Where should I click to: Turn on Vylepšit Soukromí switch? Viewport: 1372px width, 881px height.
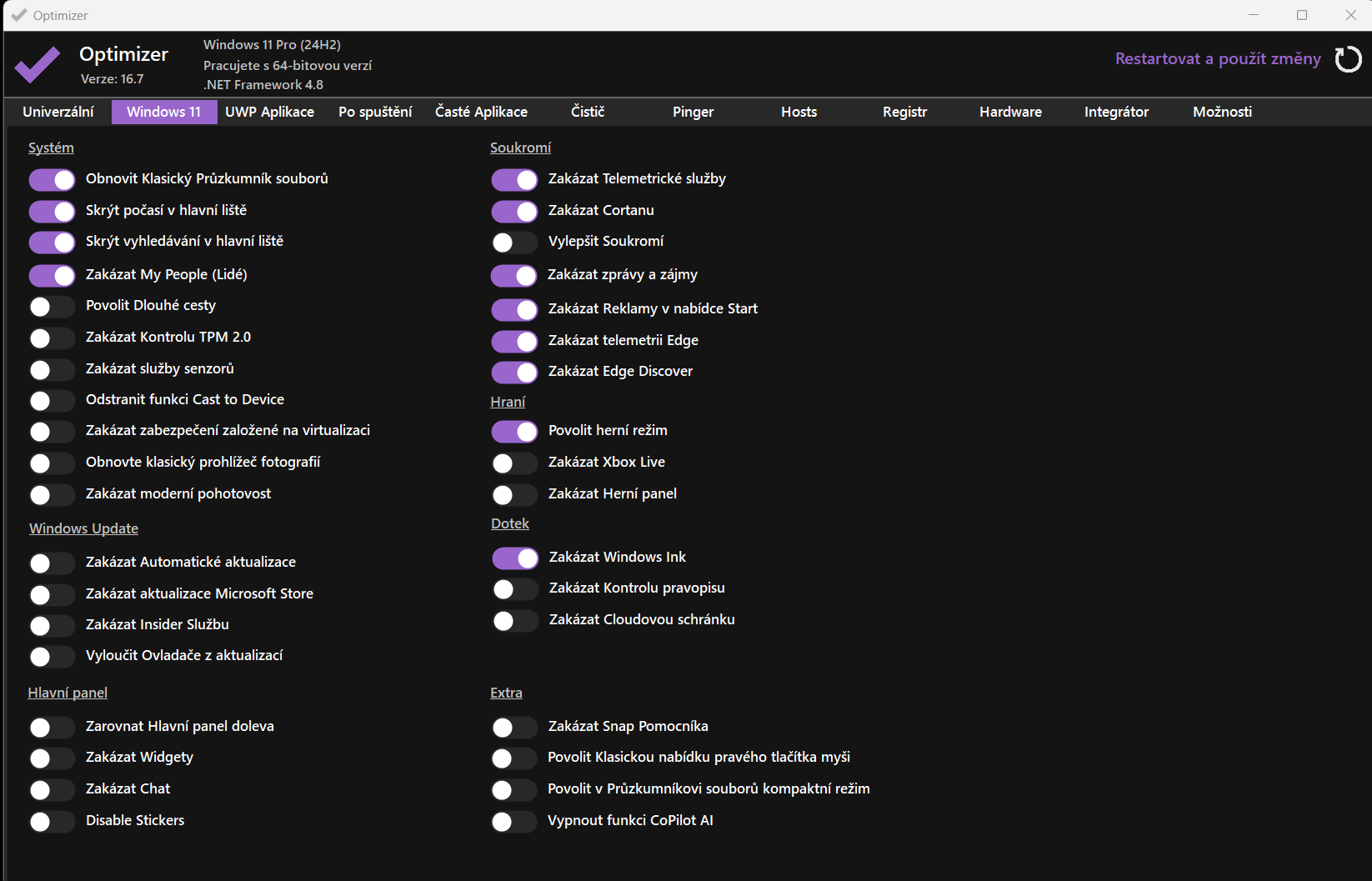tap(514, 242)
